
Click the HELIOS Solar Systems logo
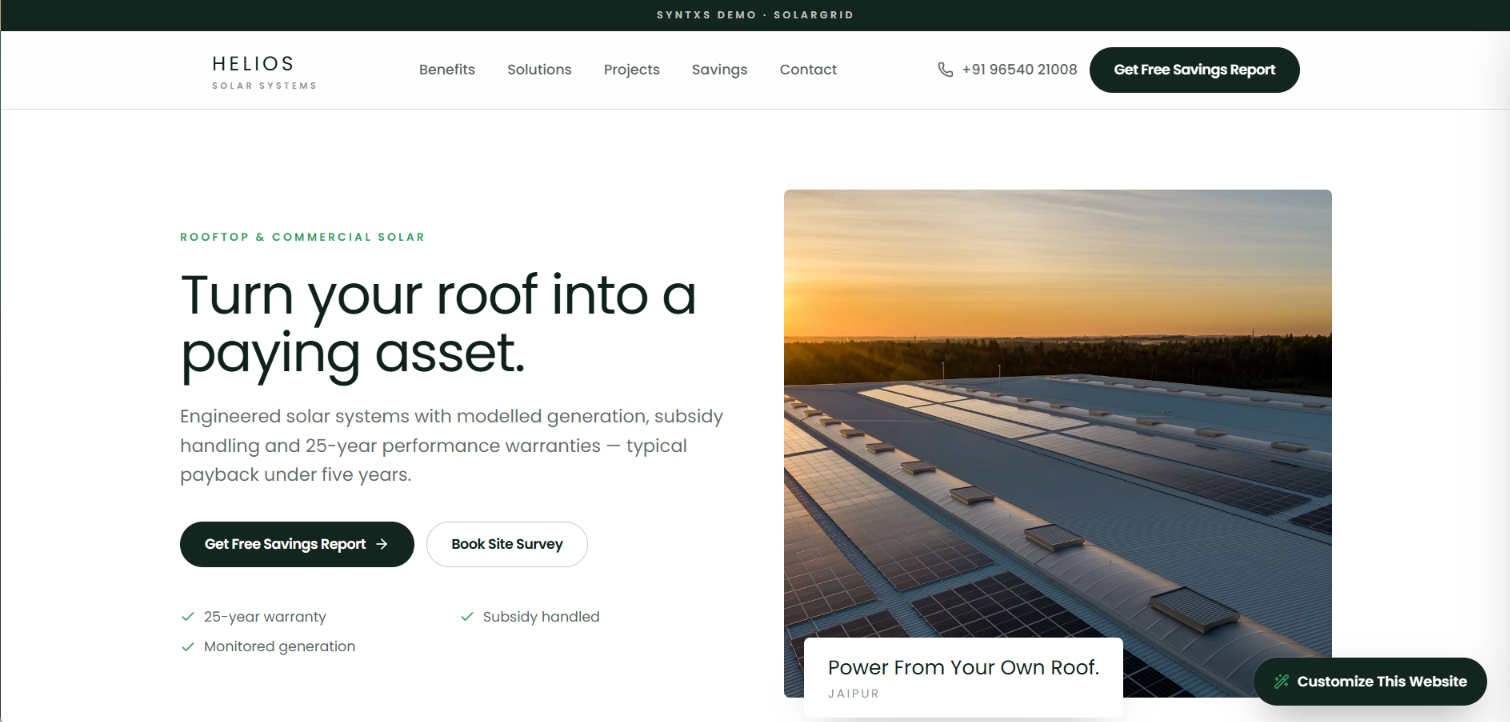[x=264, y=71]
